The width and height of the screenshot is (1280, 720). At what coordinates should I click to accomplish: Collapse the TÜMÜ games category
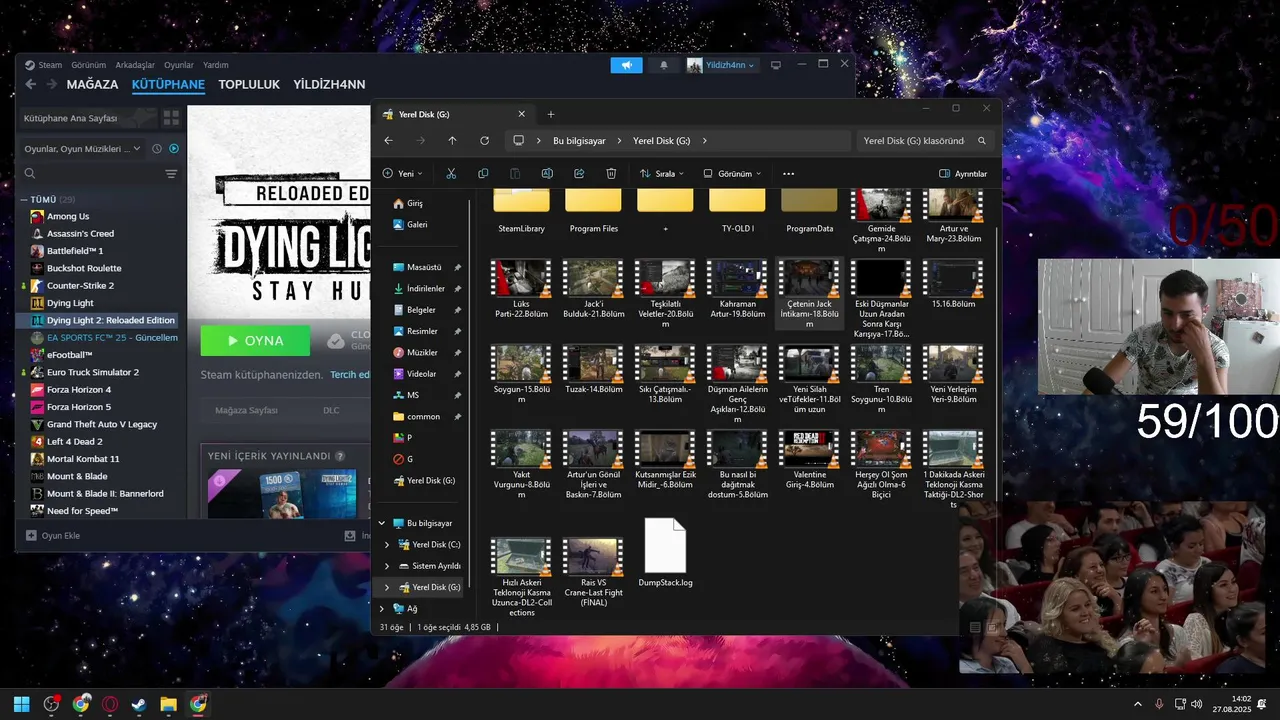coord(25,200)
